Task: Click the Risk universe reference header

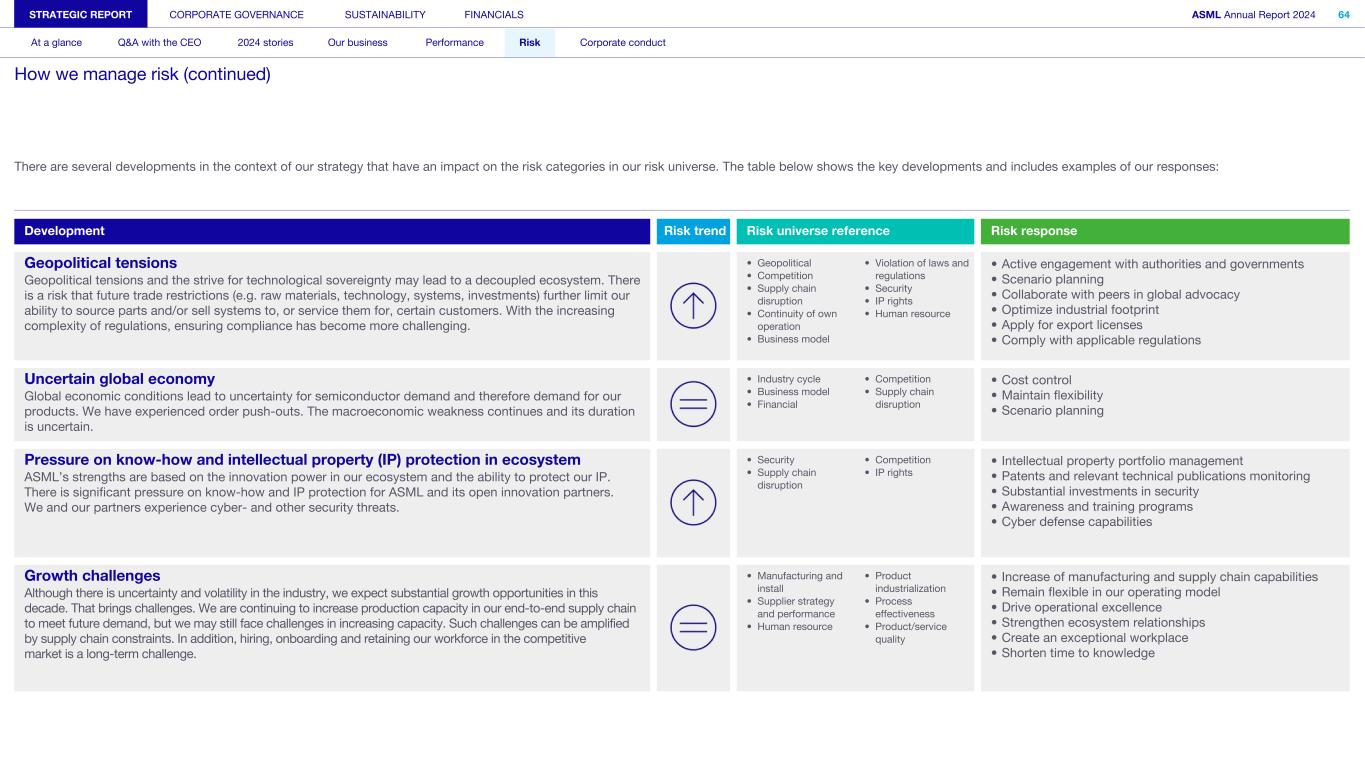Action: (x=854, y=231)
